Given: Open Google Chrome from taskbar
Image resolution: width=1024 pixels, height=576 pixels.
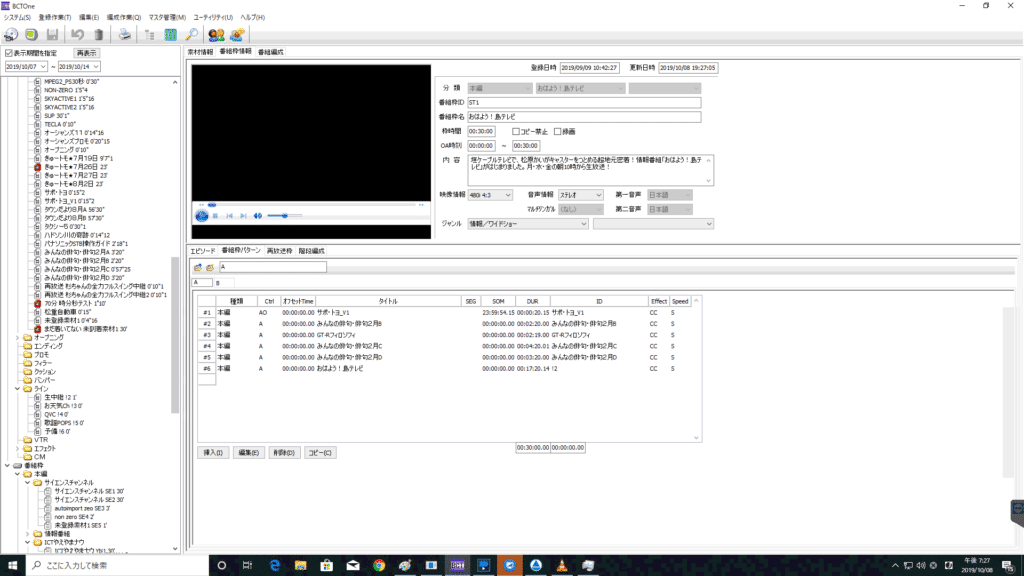Looking at the screenshot, I should [379, 566].
